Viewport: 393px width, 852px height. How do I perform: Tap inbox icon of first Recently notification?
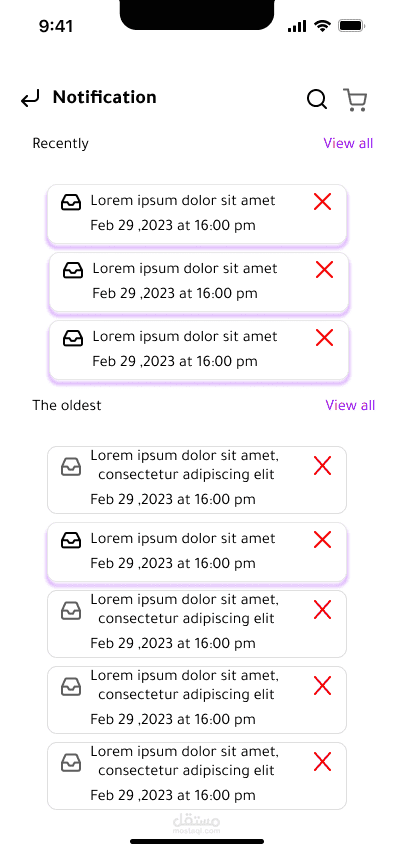tap(71, 202)
